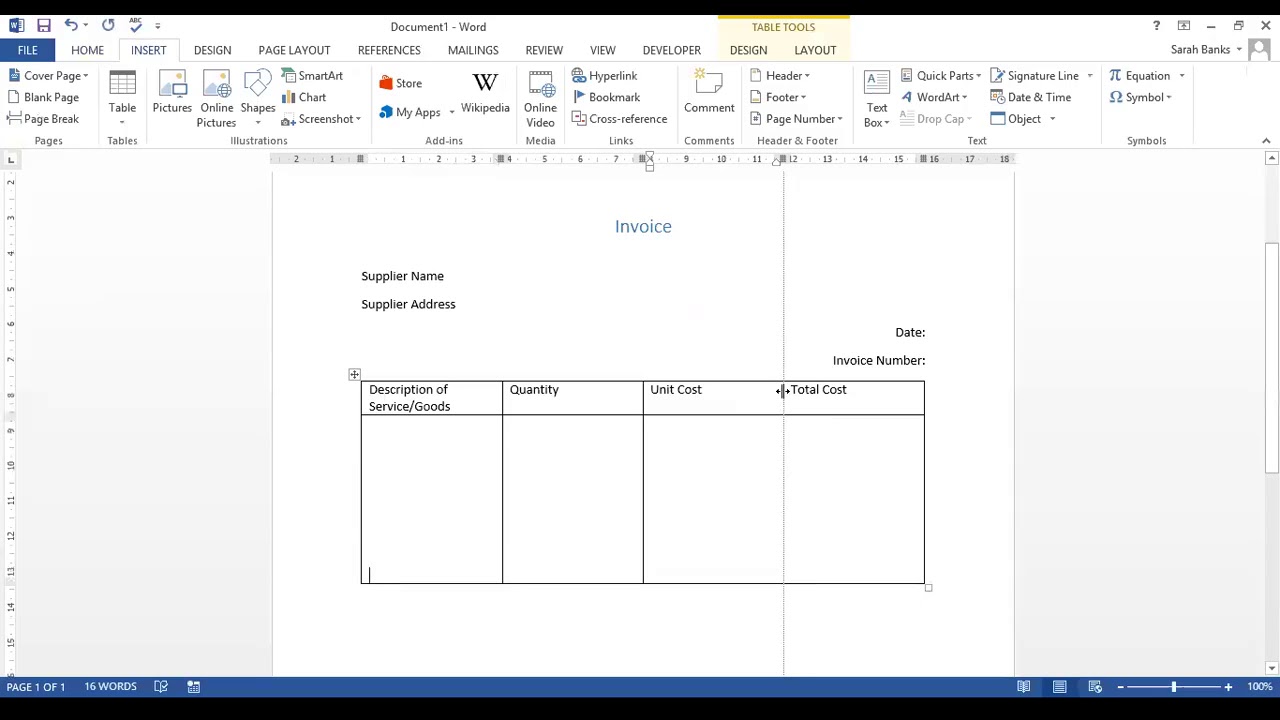1280x720 pixels.
Task: Open proofing errors icon in status bar
Action: pyautogui.click(x=161, y=687)
